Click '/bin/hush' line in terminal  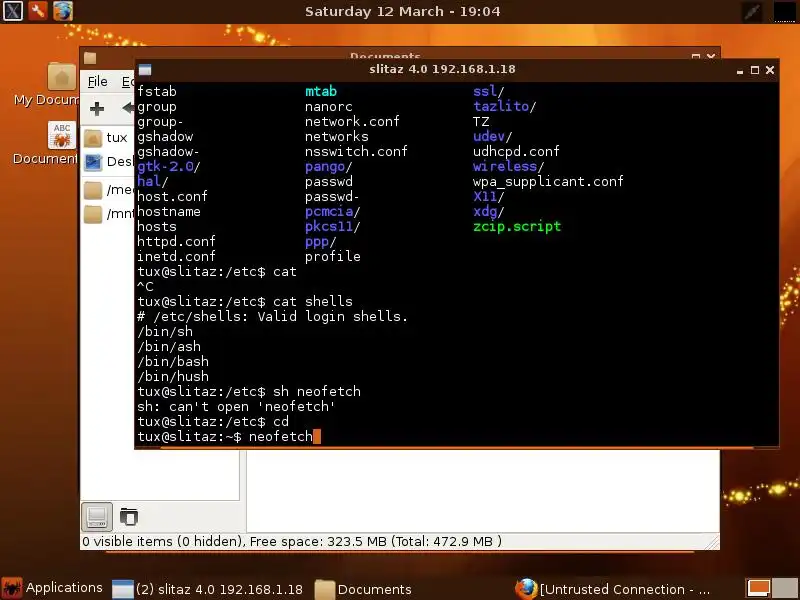[x=173, y=377]
